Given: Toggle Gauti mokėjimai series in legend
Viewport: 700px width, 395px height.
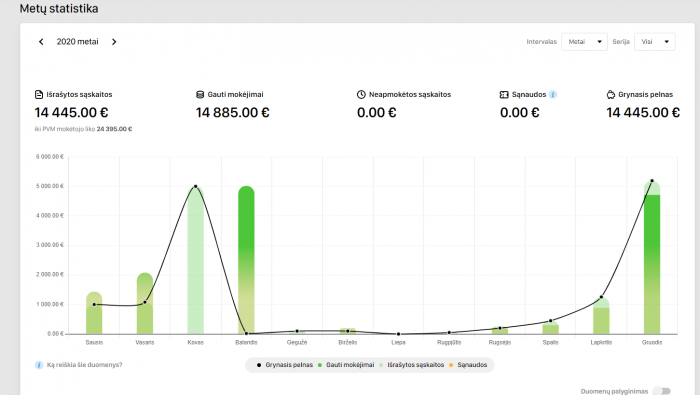Looking at the screenshot, I should [346, 365].
